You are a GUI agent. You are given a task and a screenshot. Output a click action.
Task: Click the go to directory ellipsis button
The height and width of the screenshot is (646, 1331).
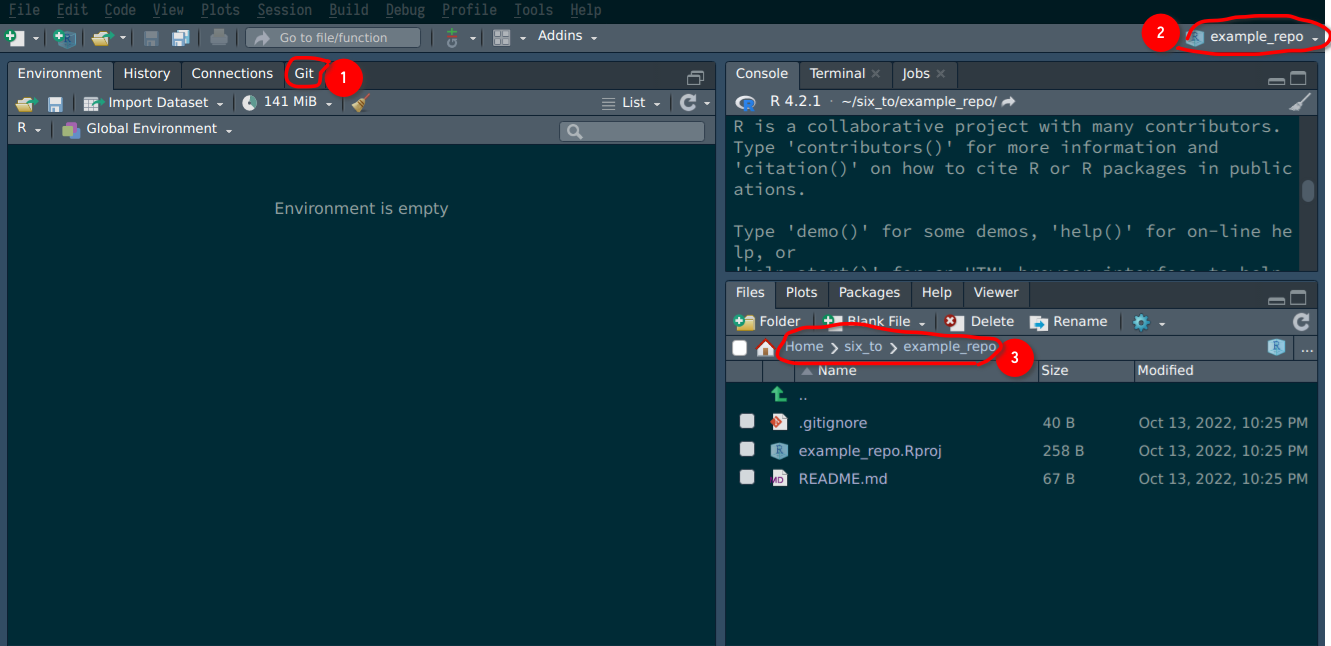(x=1307, y=348)
